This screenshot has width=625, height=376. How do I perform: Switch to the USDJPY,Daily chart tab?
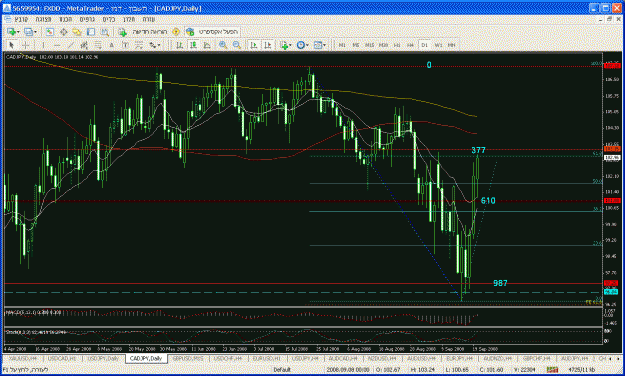click(x=103, y=359)
